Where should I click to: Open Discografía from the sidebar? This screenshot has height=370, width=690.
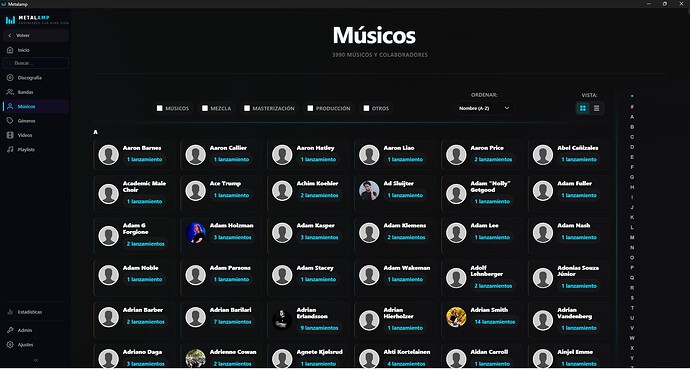click(35, 78)
